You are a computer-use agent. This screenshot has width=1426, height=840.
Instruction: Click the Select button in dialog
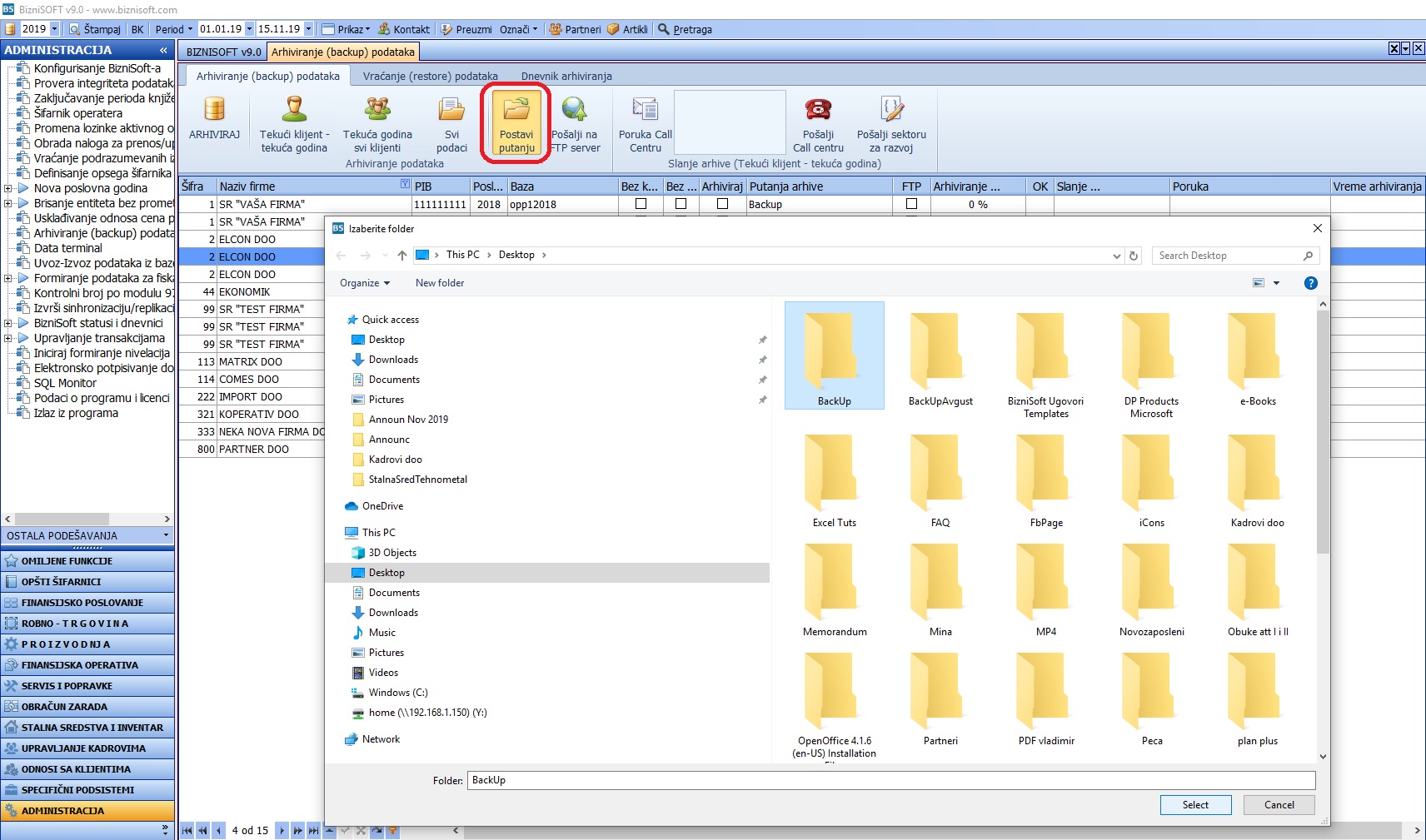click(1195, 805)
